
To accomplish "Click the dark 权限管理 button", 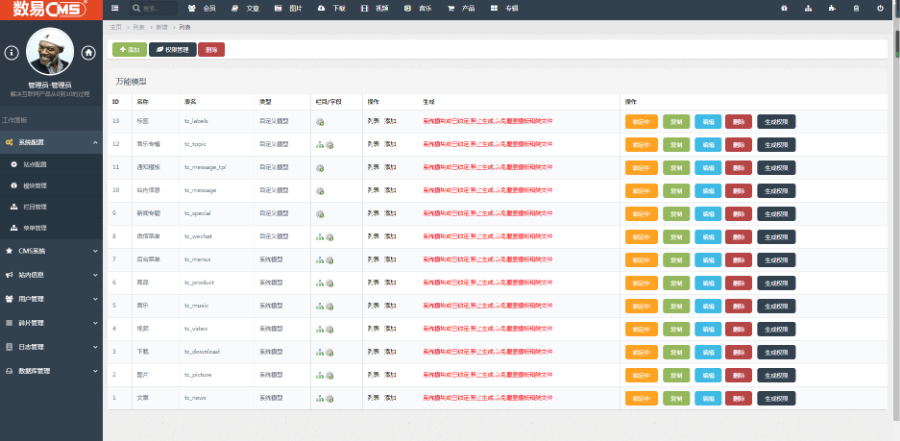I will [173, 50].
